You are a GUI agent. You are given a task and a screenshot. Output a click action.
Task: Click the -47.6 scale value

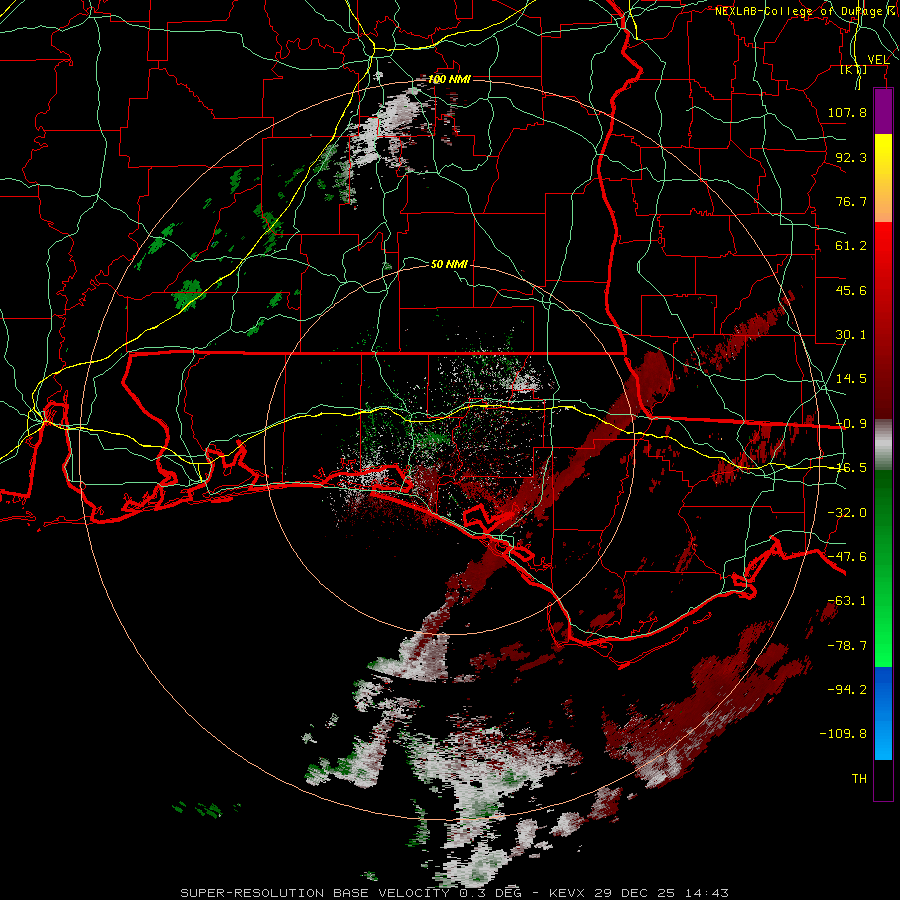tap(847, 557)
